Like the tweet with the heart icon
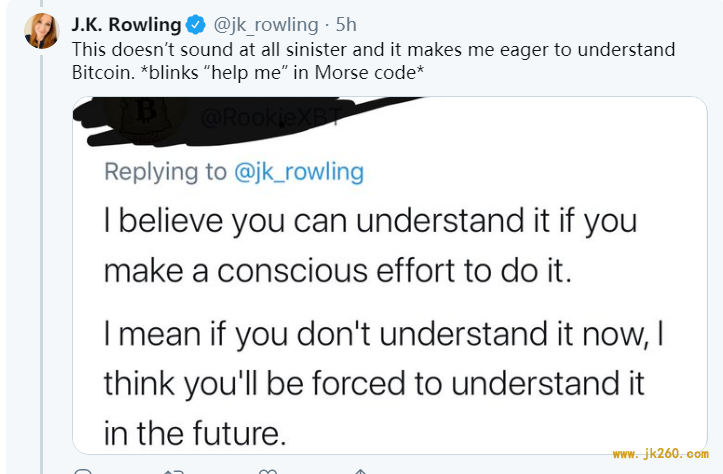Image resolution: width=723 pixels, height=474 pixels. point(268,471)
